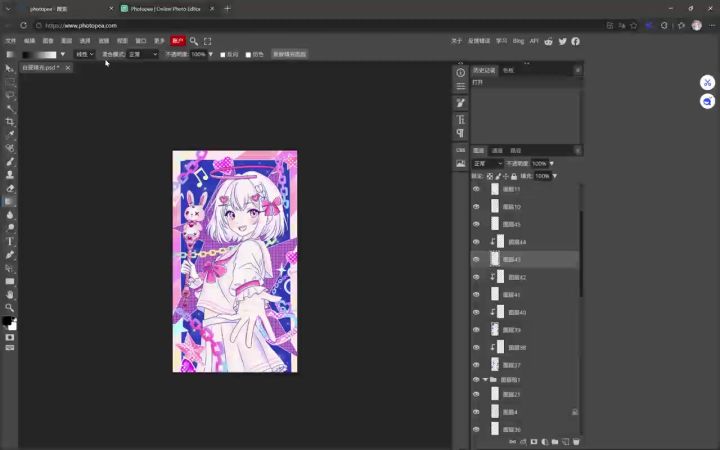
Task: Open the 编辑 (Edit) menu
Action: click(x=29, y=41)
